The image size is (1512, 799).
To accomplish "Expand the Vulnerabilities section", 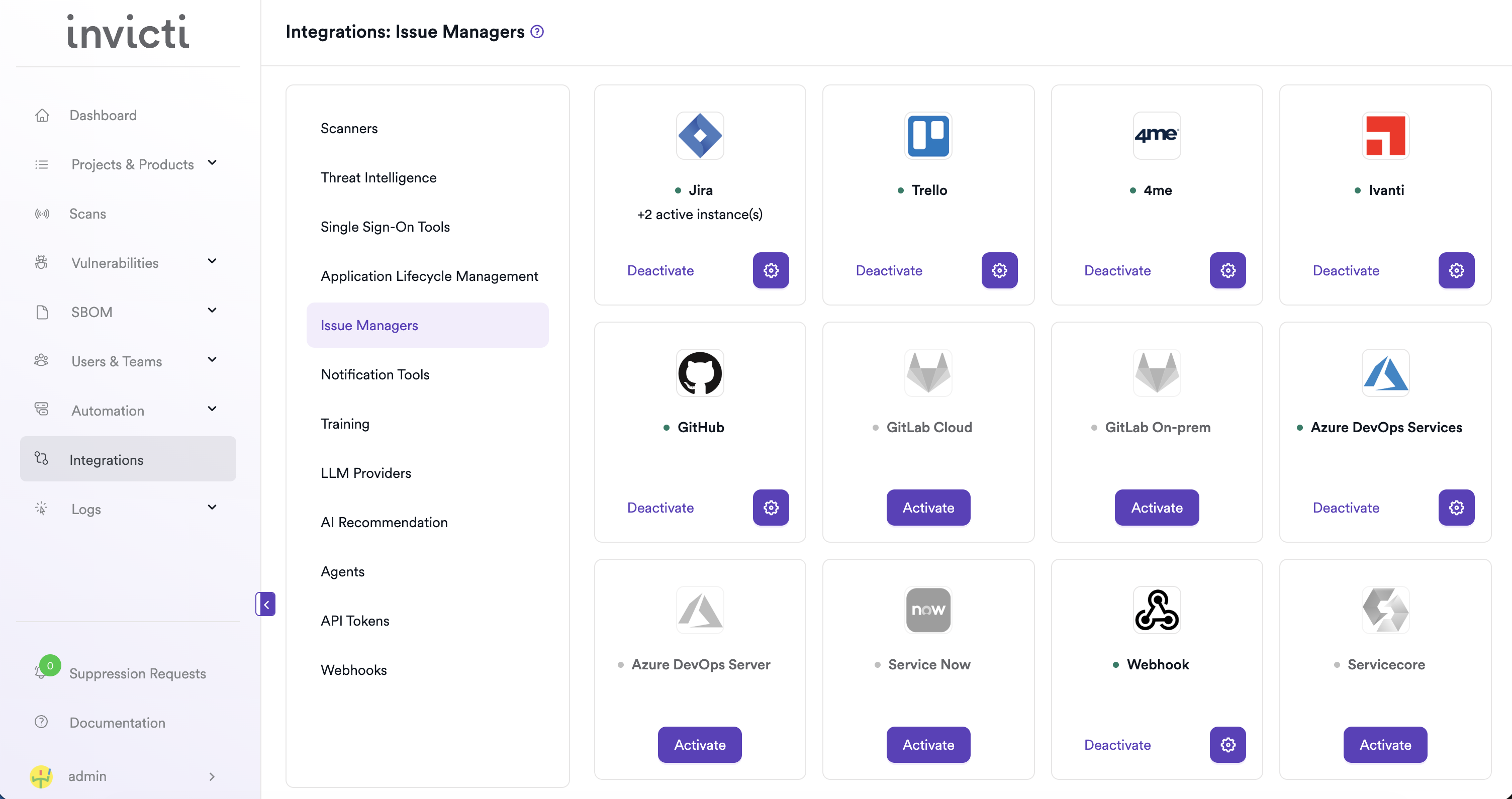I will pos(213,262).
